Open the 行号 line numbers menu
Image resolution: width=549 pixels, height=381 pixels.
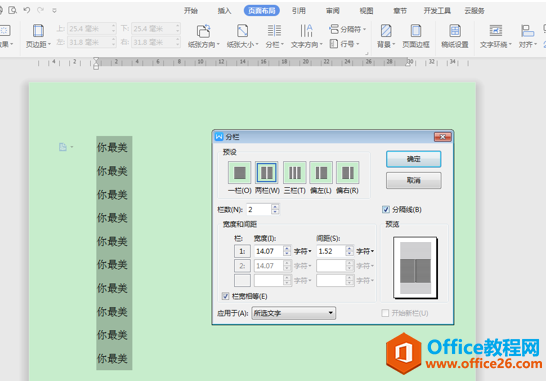pos(345,44)
